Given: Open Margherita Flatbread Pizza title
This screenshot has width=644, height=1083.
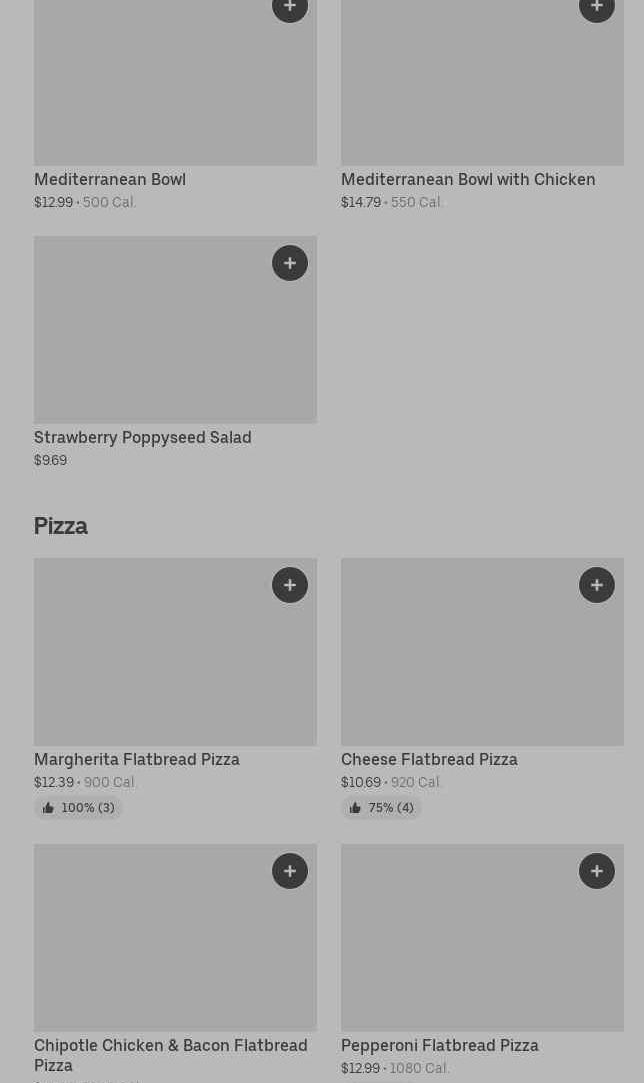Looking at the screenshot, I should tap(137, 760).
